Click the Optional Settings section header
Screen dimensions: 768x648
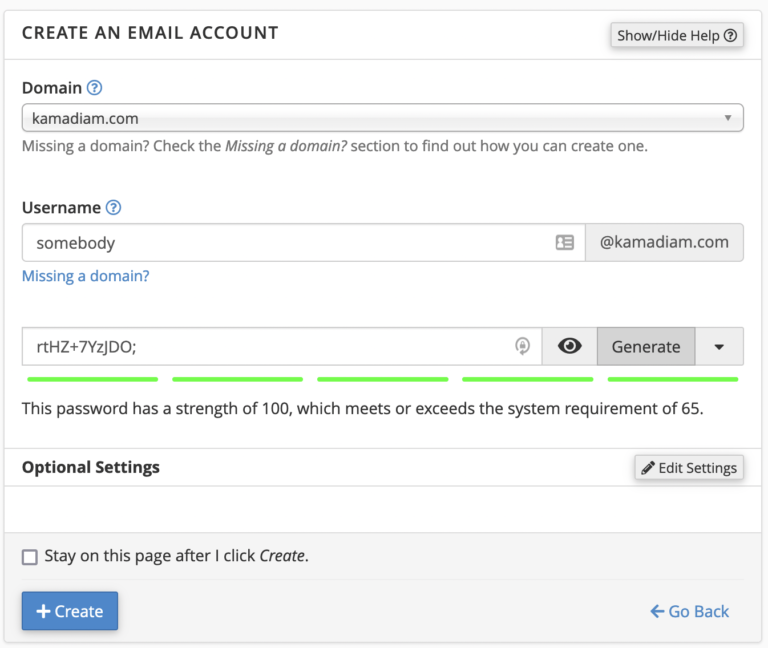tap(91, 467)
